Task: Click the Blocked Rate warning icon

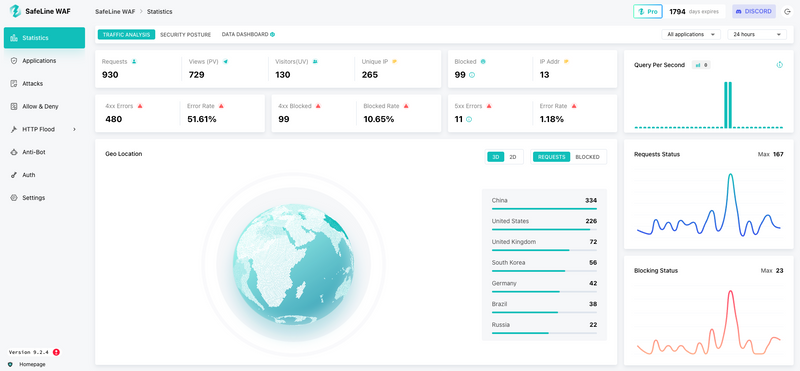Action: coord(406,106)
